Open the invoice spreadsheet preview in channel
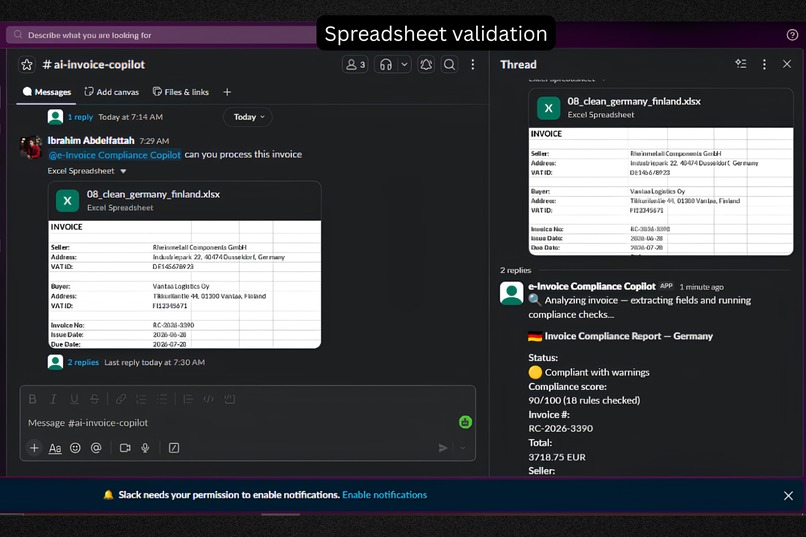Screen dimensions: 806x537 (185, 284)
